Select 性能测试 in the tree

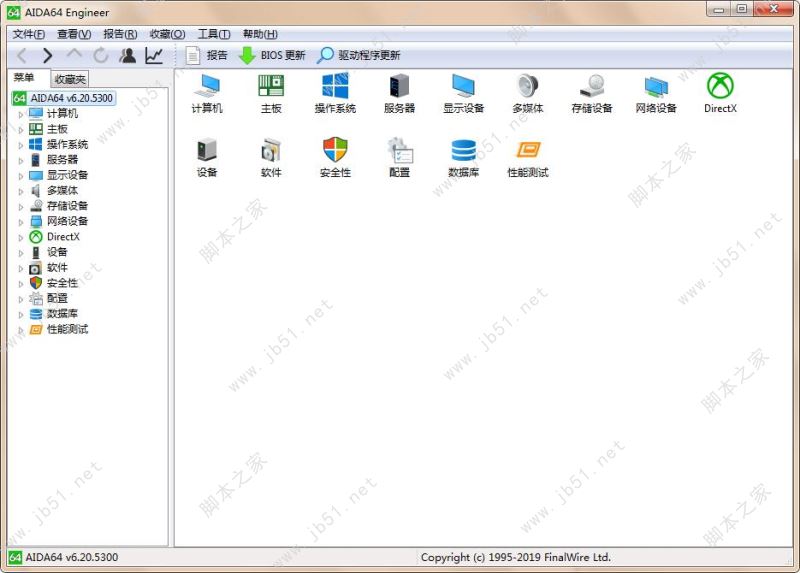pyautogui.click(x=67, y=329)
